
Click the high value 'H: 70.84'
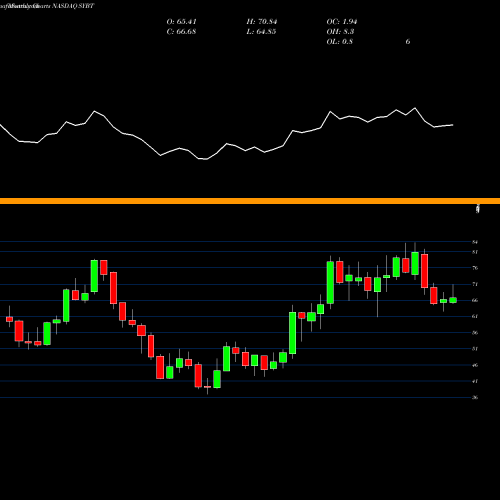[262, 22]
